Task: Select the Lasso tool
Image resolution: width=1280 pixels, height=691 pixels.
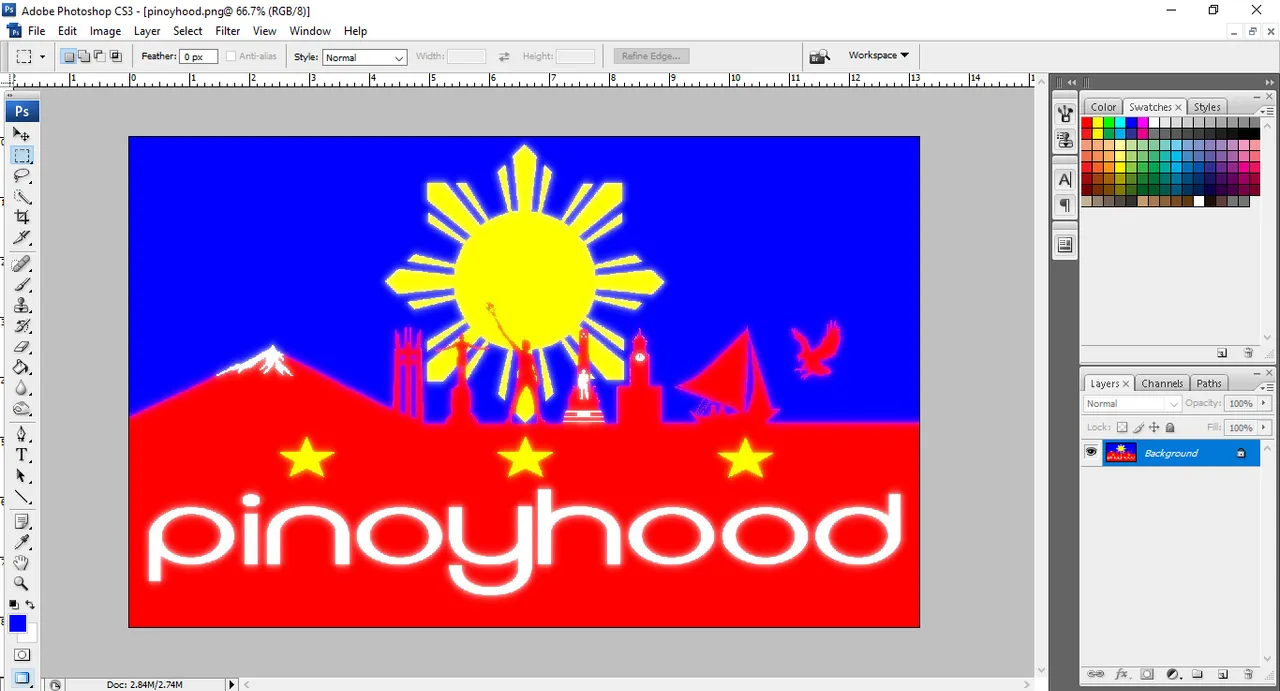Action: click(21, 176)
